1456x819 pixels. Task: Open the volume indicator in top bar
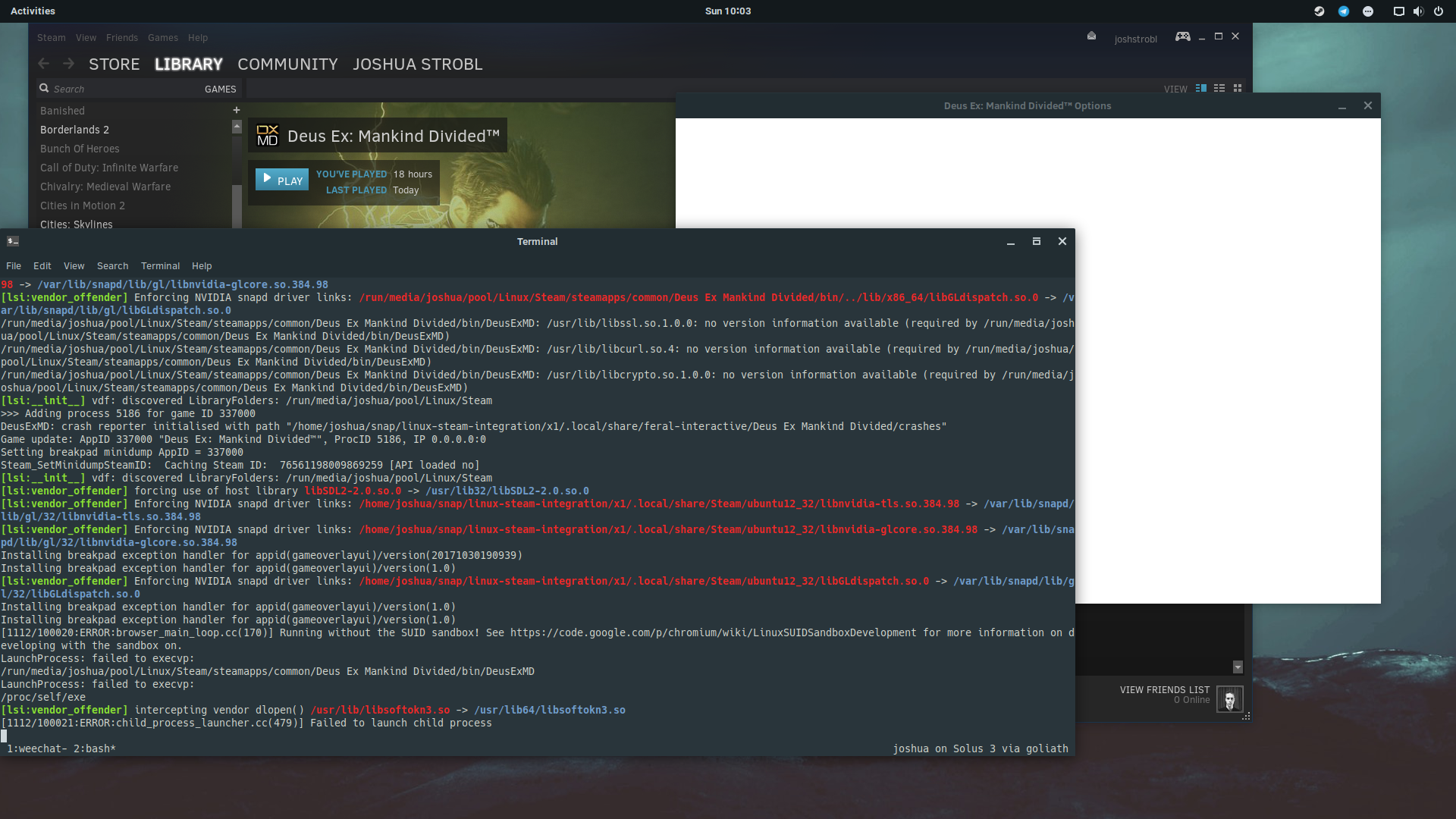tap(1418, 11)
